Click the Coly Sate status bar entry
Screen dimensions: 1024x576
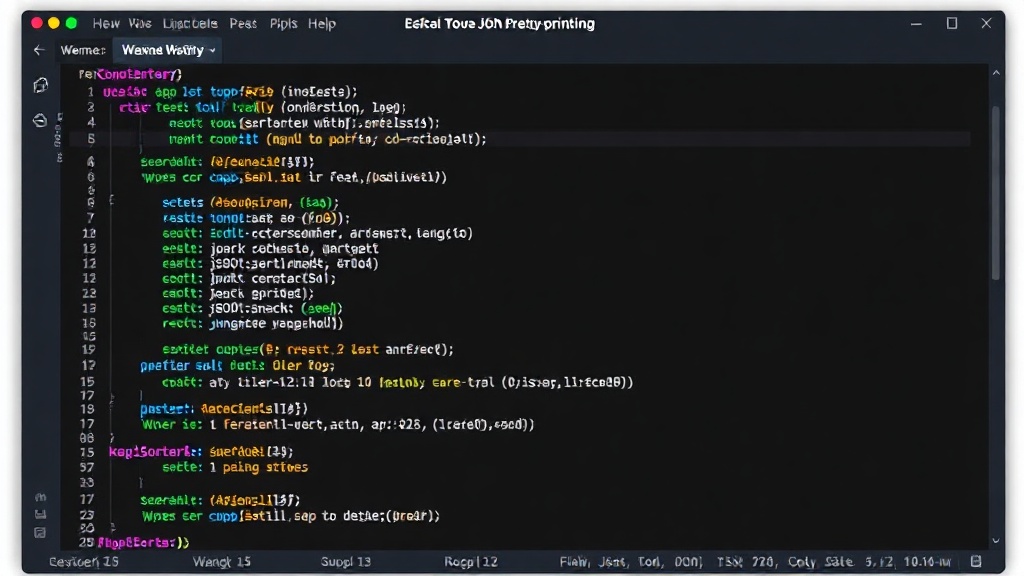tap(820, 562)
